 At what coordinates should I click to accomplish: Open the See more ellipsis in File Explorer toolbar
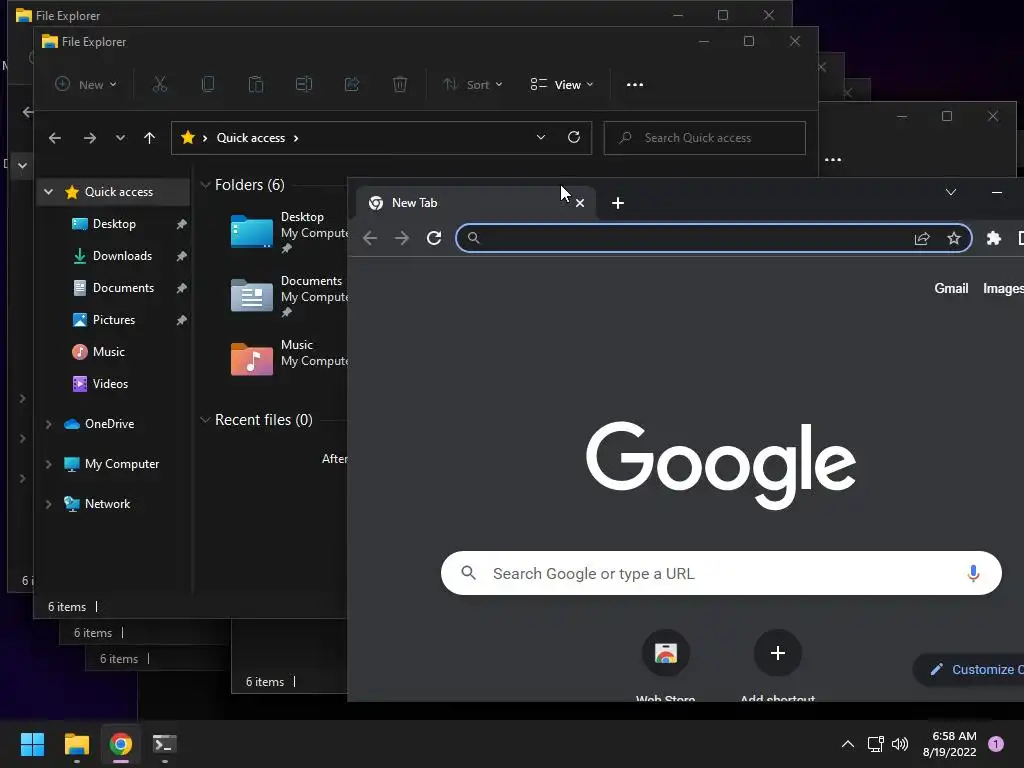pyautogui.click(x=635, y=84)
